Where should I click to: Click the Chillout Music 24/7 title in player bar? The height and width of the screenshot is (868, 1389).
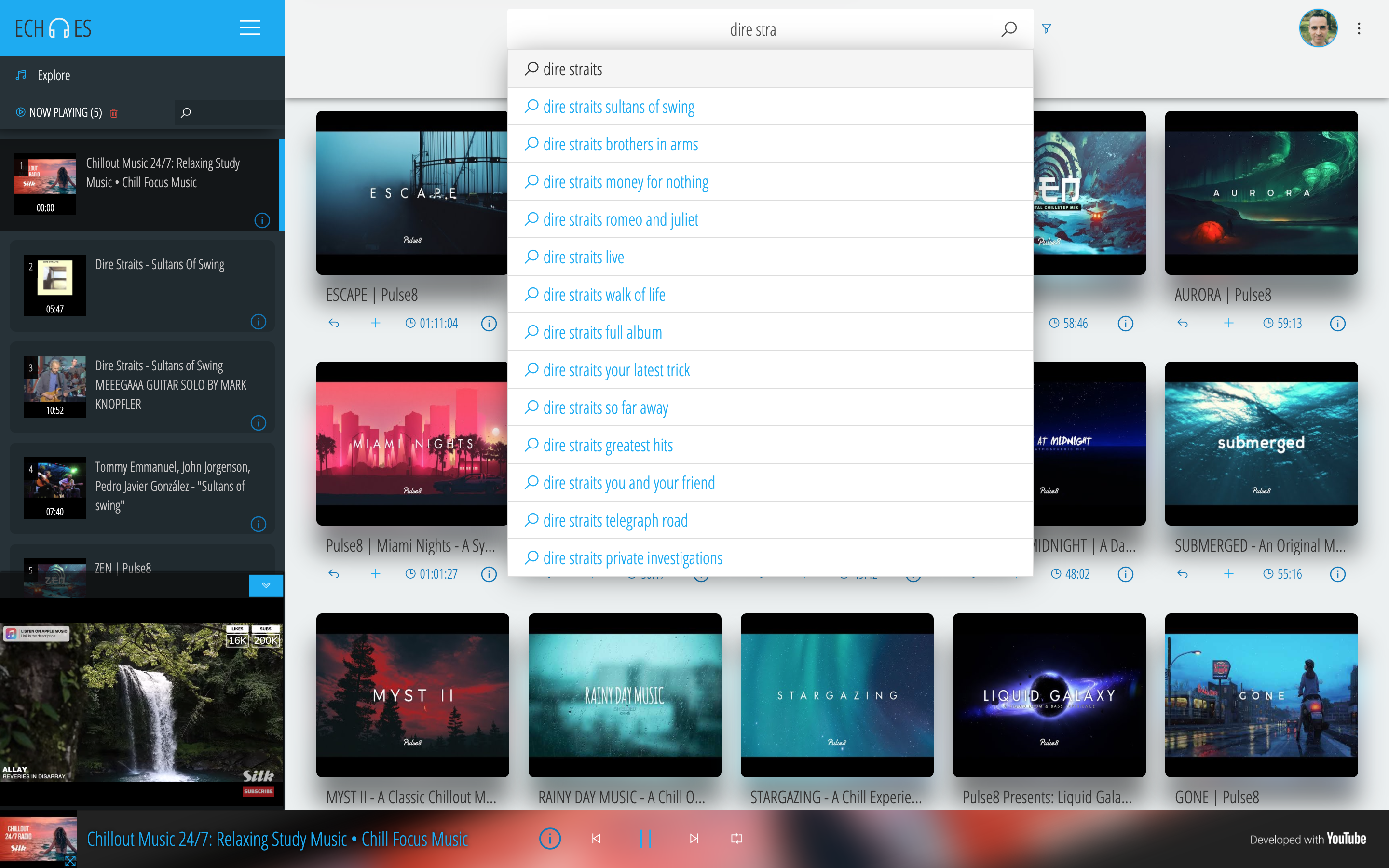tap(277, 839)
